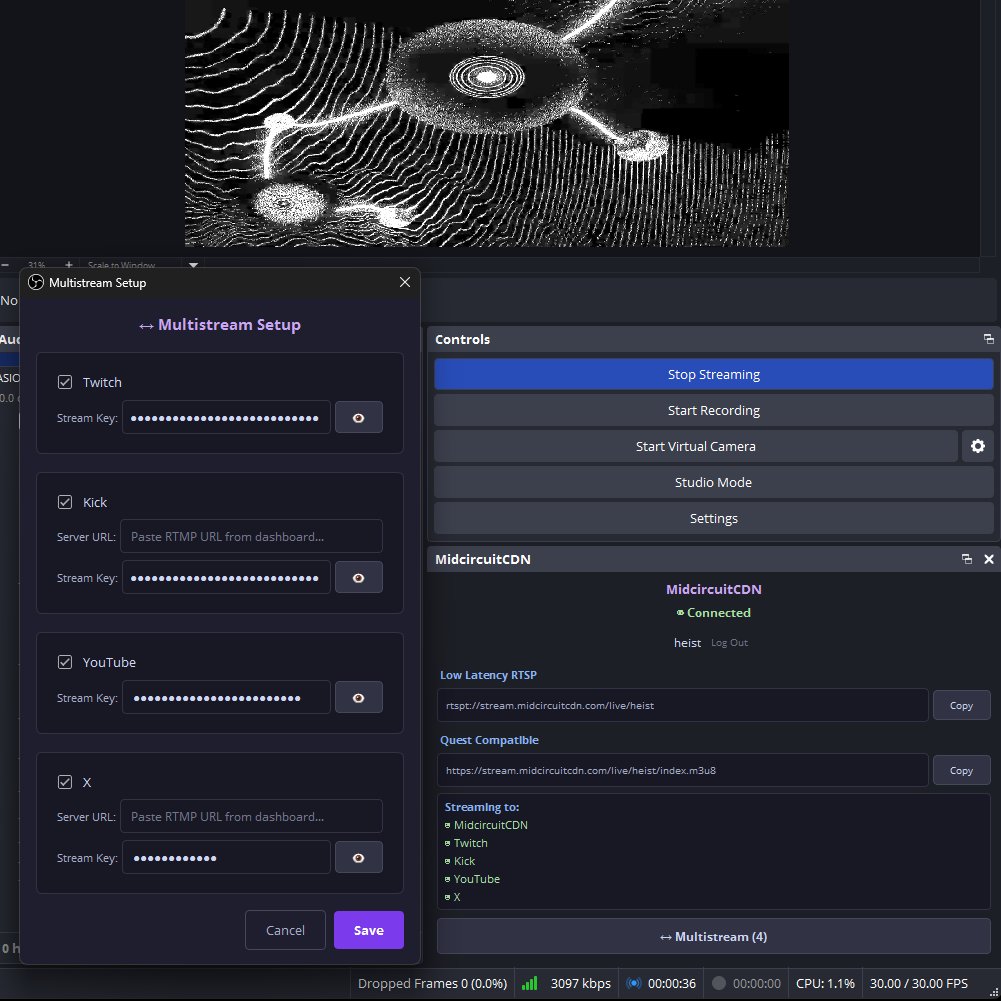The height and width of the screenshot is (1001, 1001).
Task: Reveal the YouTube stream key
Action: pyautogui.click(x=359, y=698)
